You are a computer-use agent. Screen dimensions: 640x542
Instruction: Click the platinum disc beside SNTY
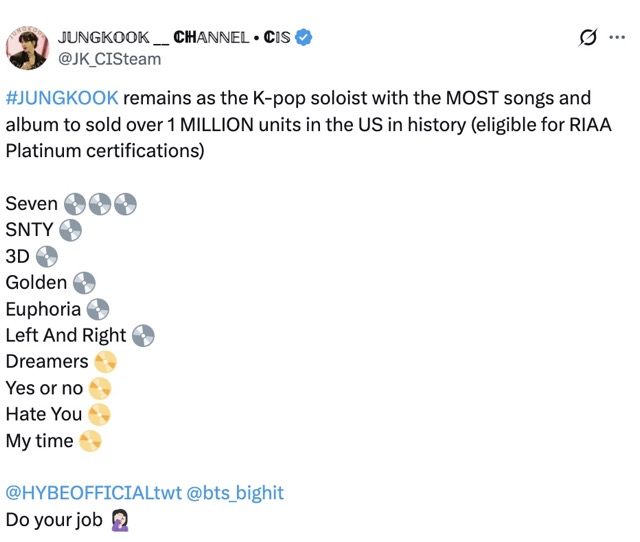point(70,230)
